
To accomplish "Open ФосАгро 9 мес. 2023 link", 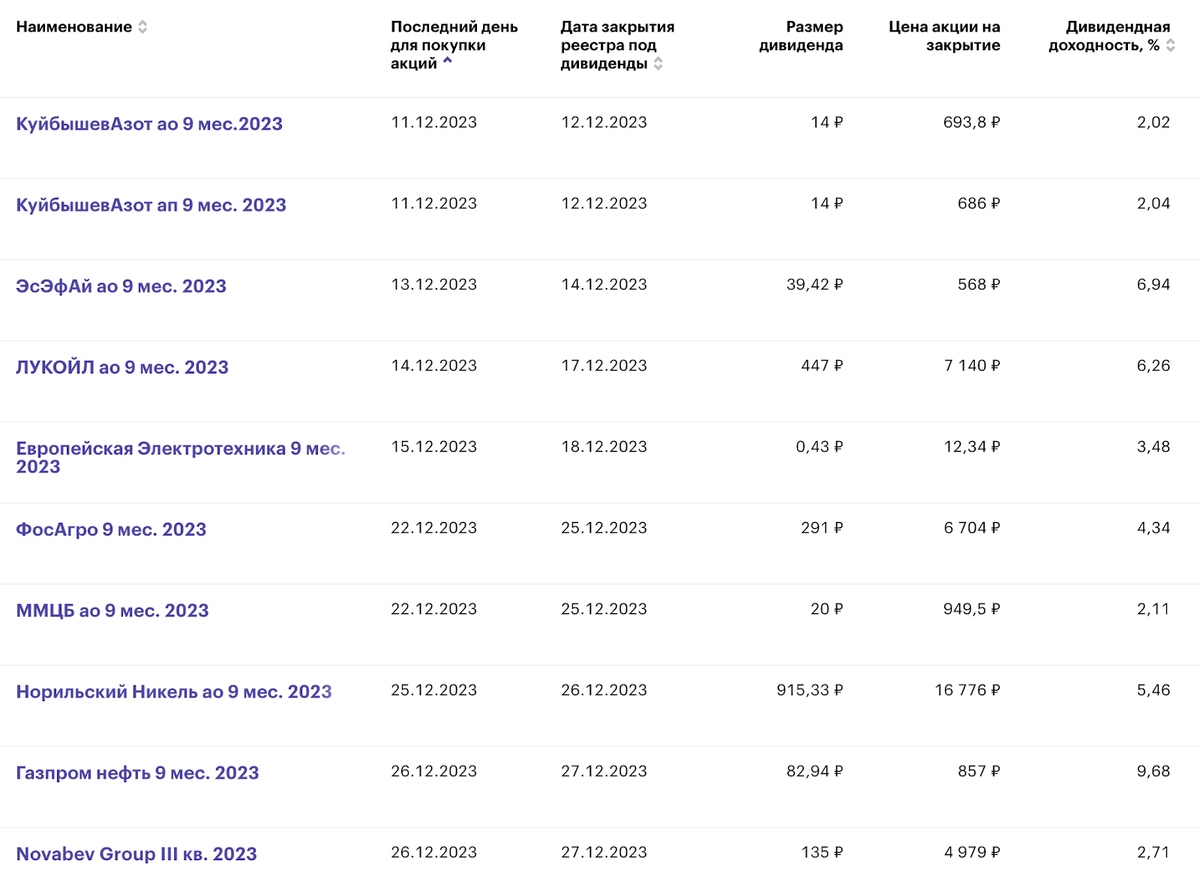I will [111, 529].
